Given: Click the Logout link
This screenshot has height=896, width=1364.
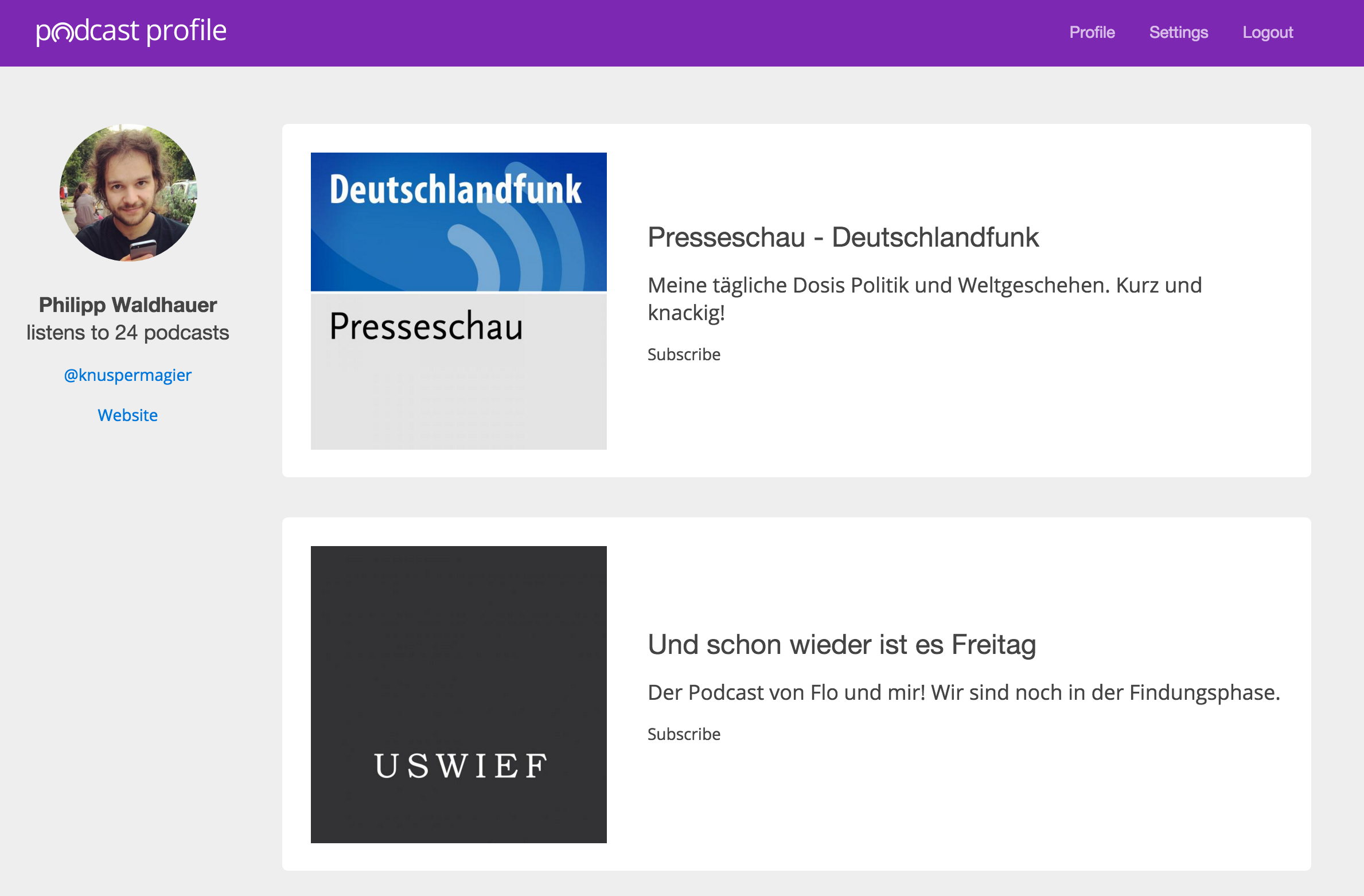Looking at the screenshot, I should [x=1267, y=33].
